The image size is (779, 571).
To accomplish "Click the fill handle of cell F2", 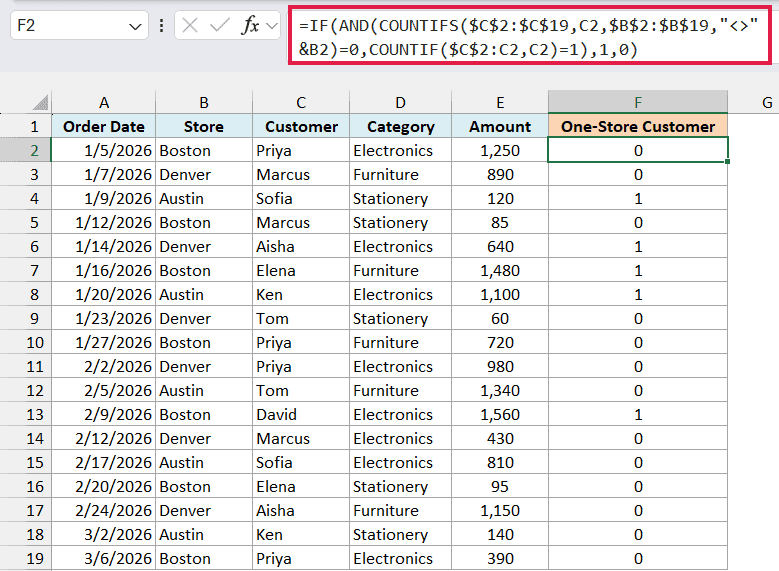I will click(727, 162).
